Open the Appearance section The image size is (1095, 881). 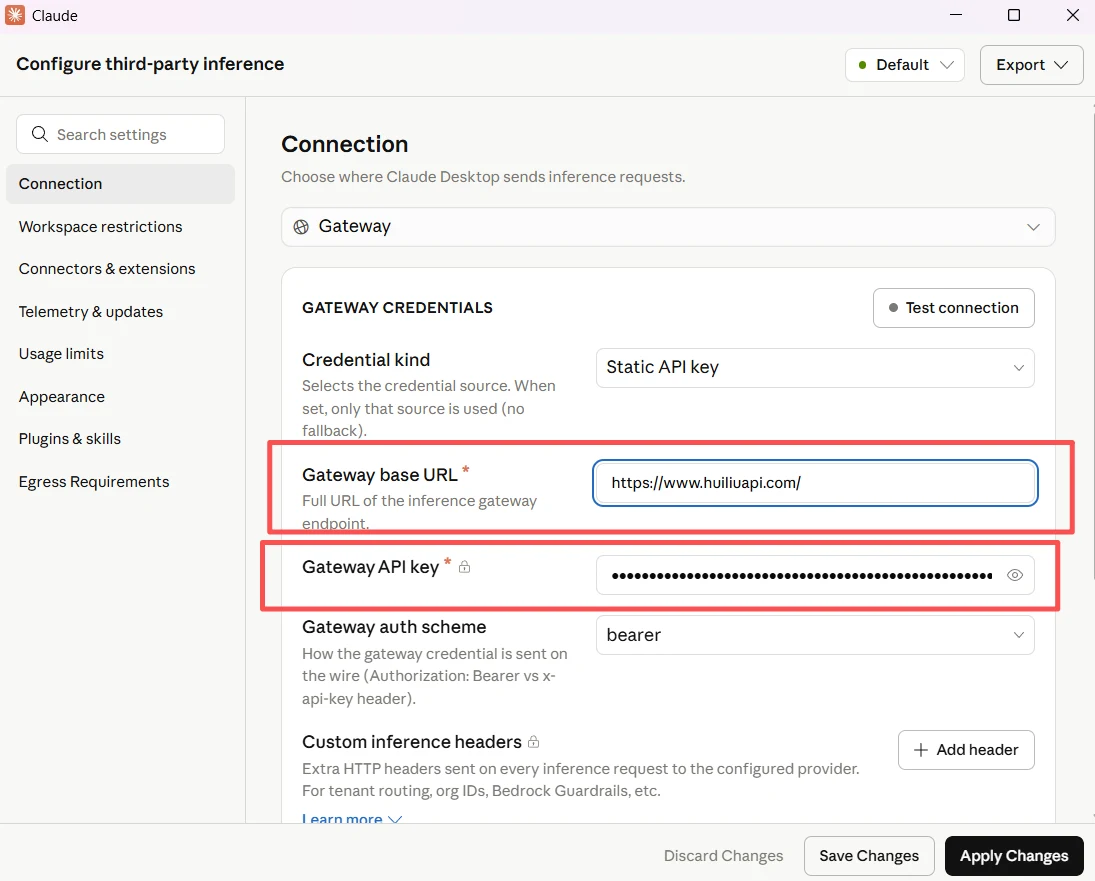click(61, 397)
